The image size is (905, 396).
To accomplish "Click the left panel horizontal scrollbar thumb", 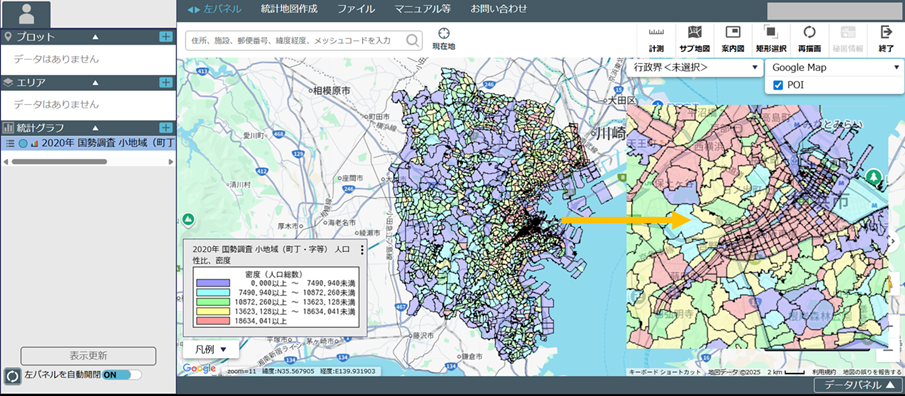I will tap(59, 162).
